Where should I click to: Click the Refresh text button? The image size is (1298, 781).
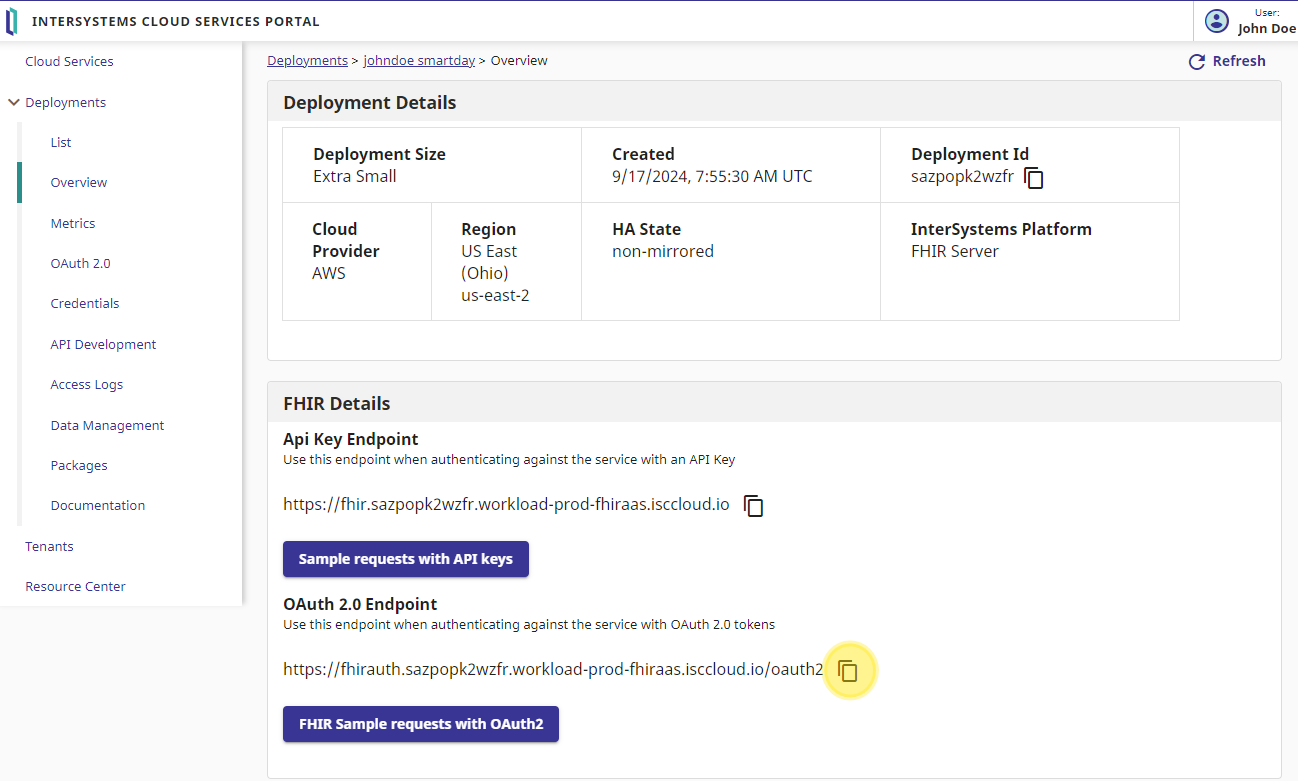point(1239,61)
